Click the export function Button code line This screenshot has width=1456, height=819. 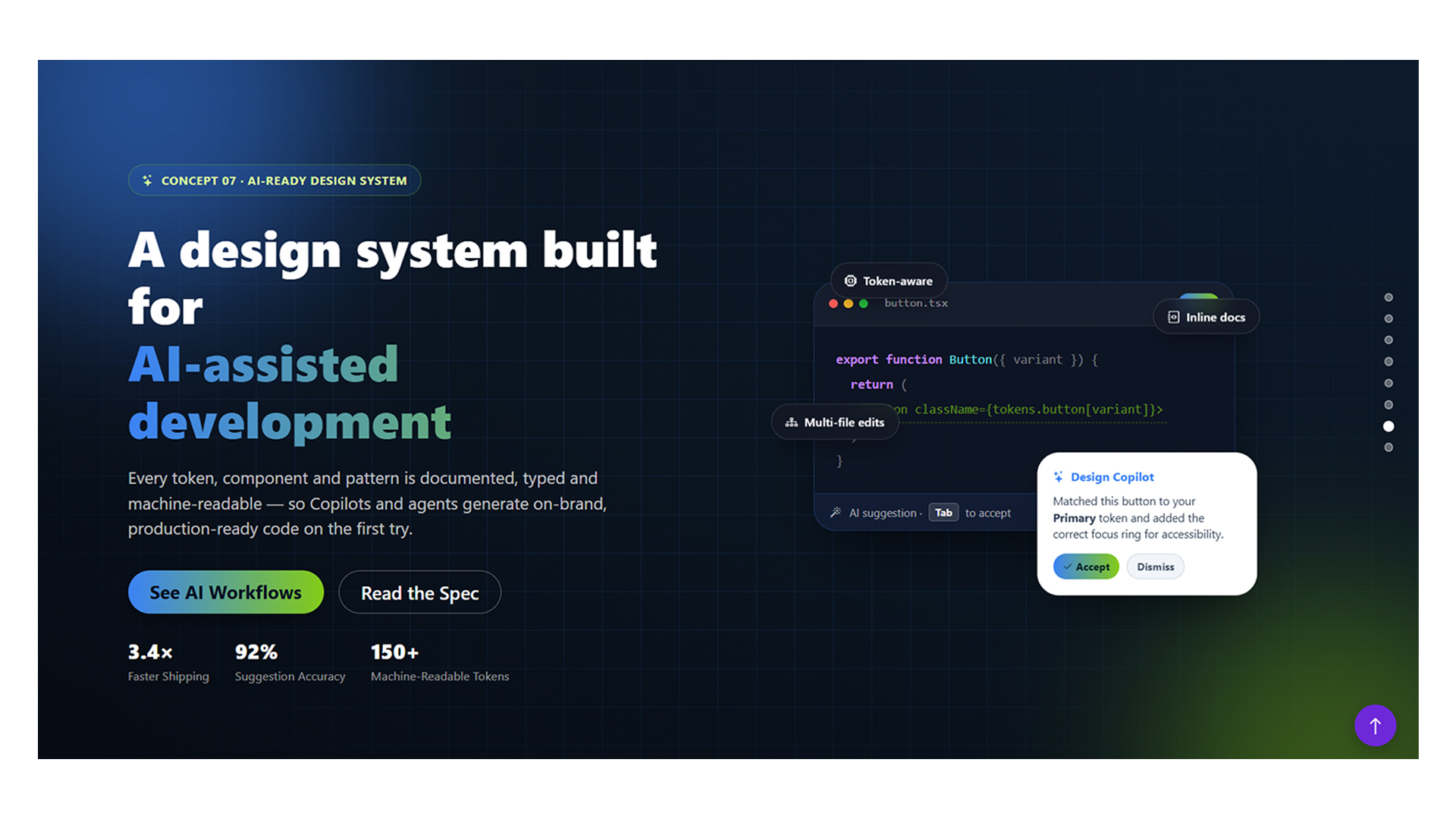(967, 359)
